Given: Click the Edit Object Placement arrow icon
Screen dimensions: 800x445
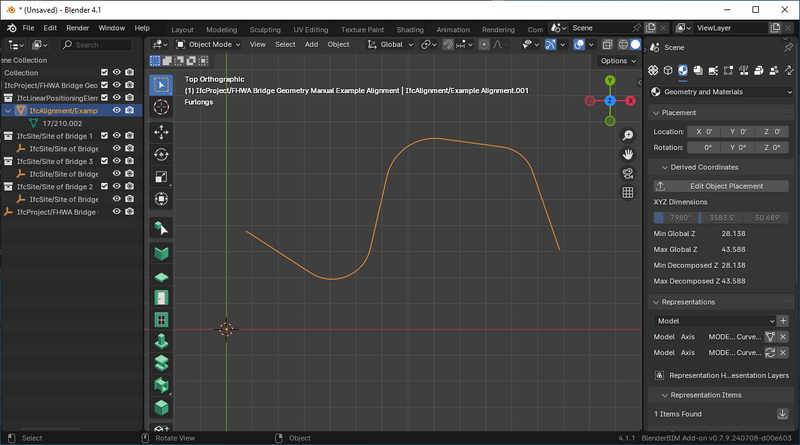Looking at the screenshot, I should tap(660, 186).
